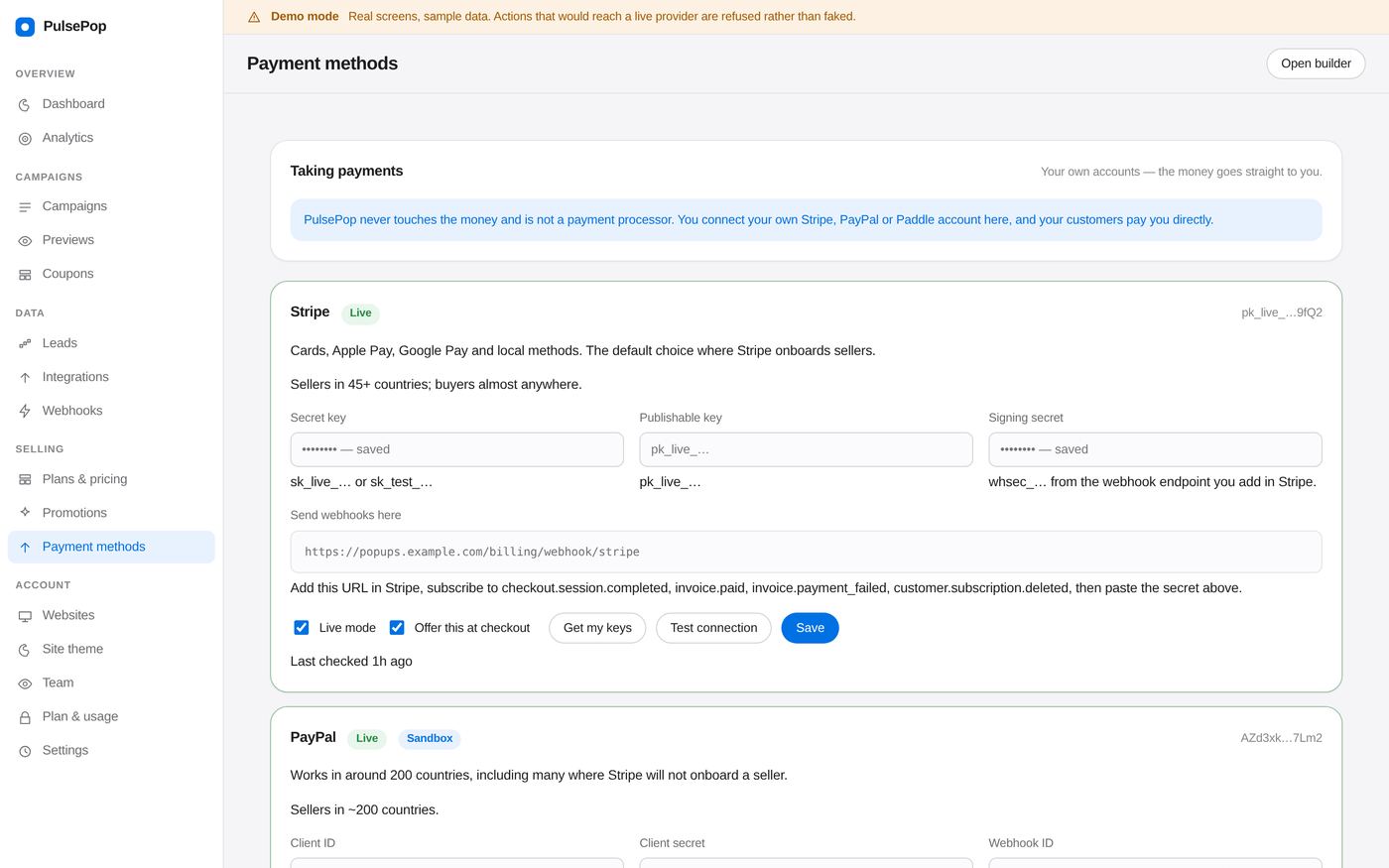The height and width of the screenshot is (868, 1389).
Task: Uncheck the Live mode checkbox
Action: point(302,628)
